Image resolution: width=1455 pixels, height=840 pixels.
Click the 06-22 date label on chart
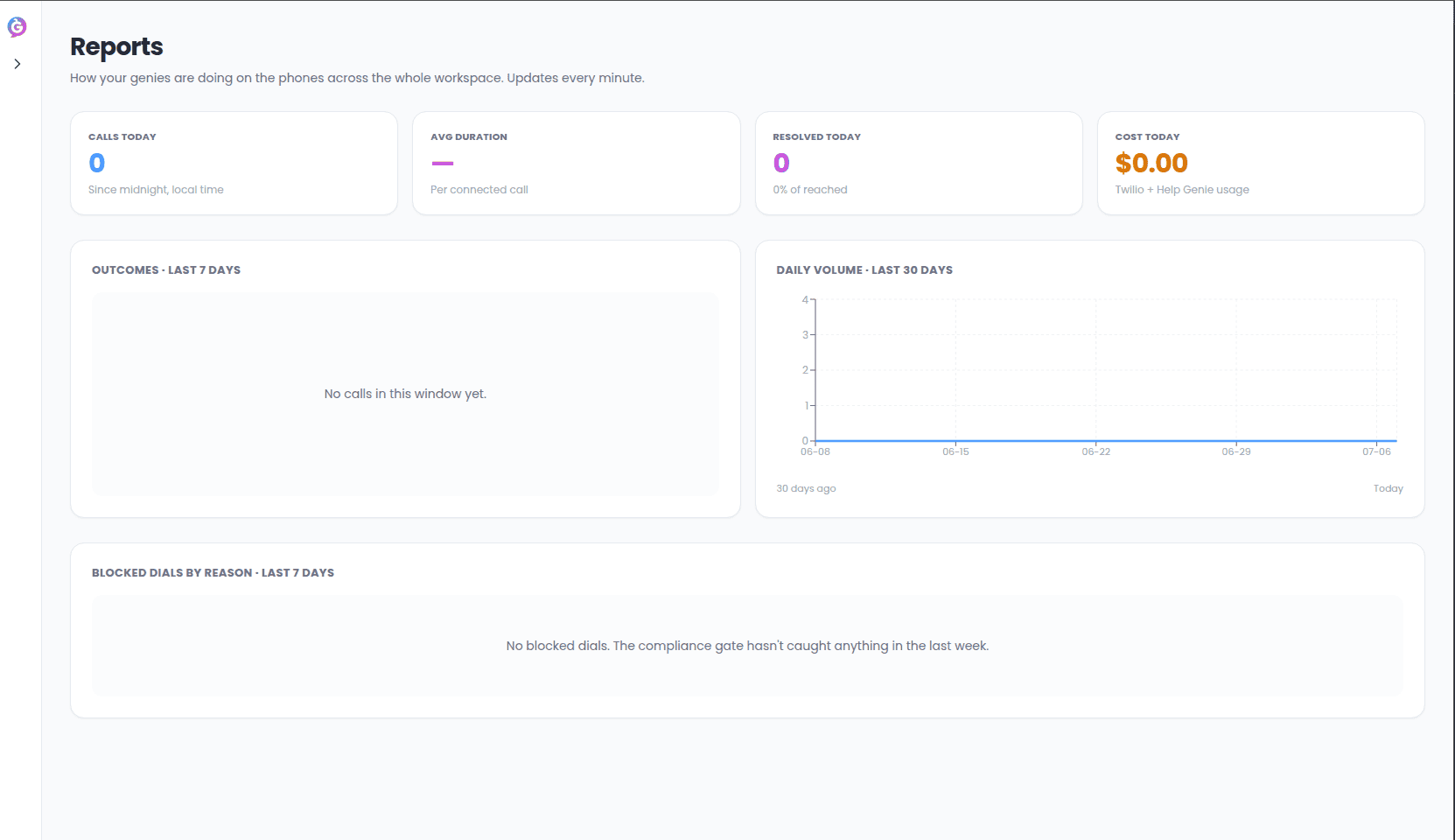pos(1096,451)
